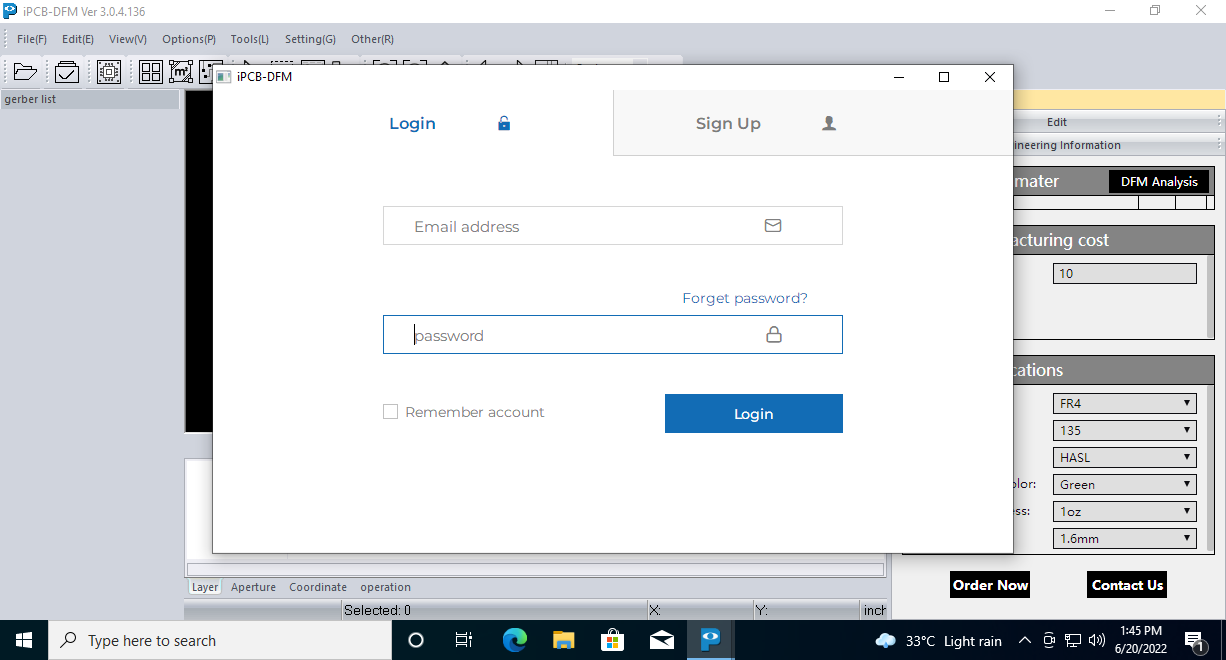Open the Tools(L) menu
Image resolution: width=1226 pixels, height=660 pixels.
(250, 39)
